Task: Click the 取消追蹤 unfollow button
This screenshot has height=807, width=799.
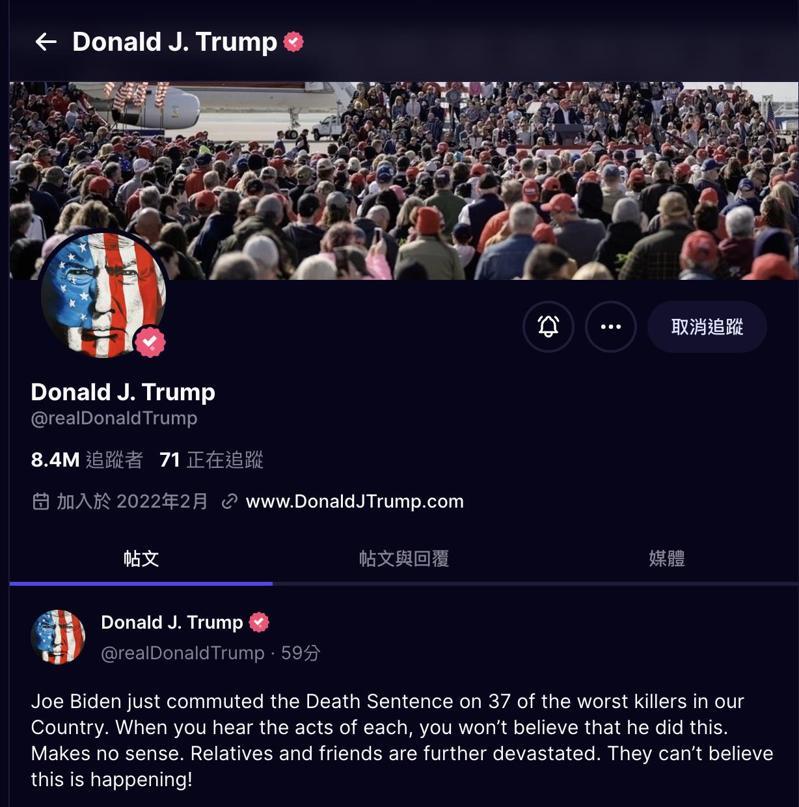Action: (707, 327)
